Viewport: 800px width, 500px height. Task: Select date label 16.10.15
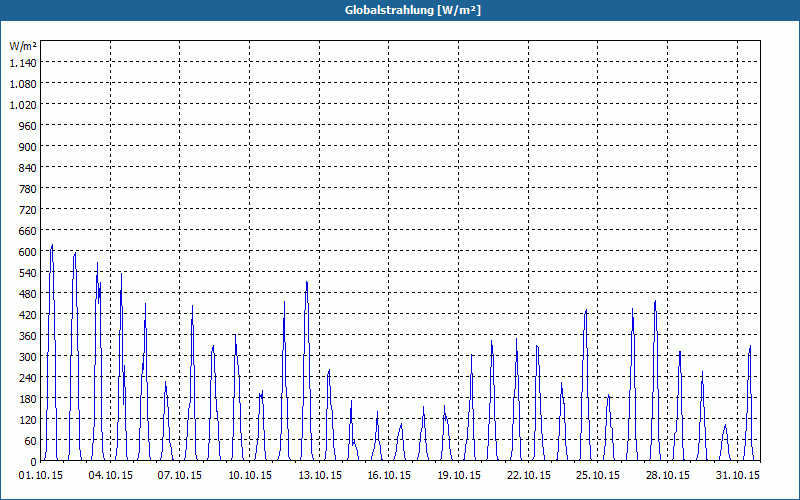[389, 476]
